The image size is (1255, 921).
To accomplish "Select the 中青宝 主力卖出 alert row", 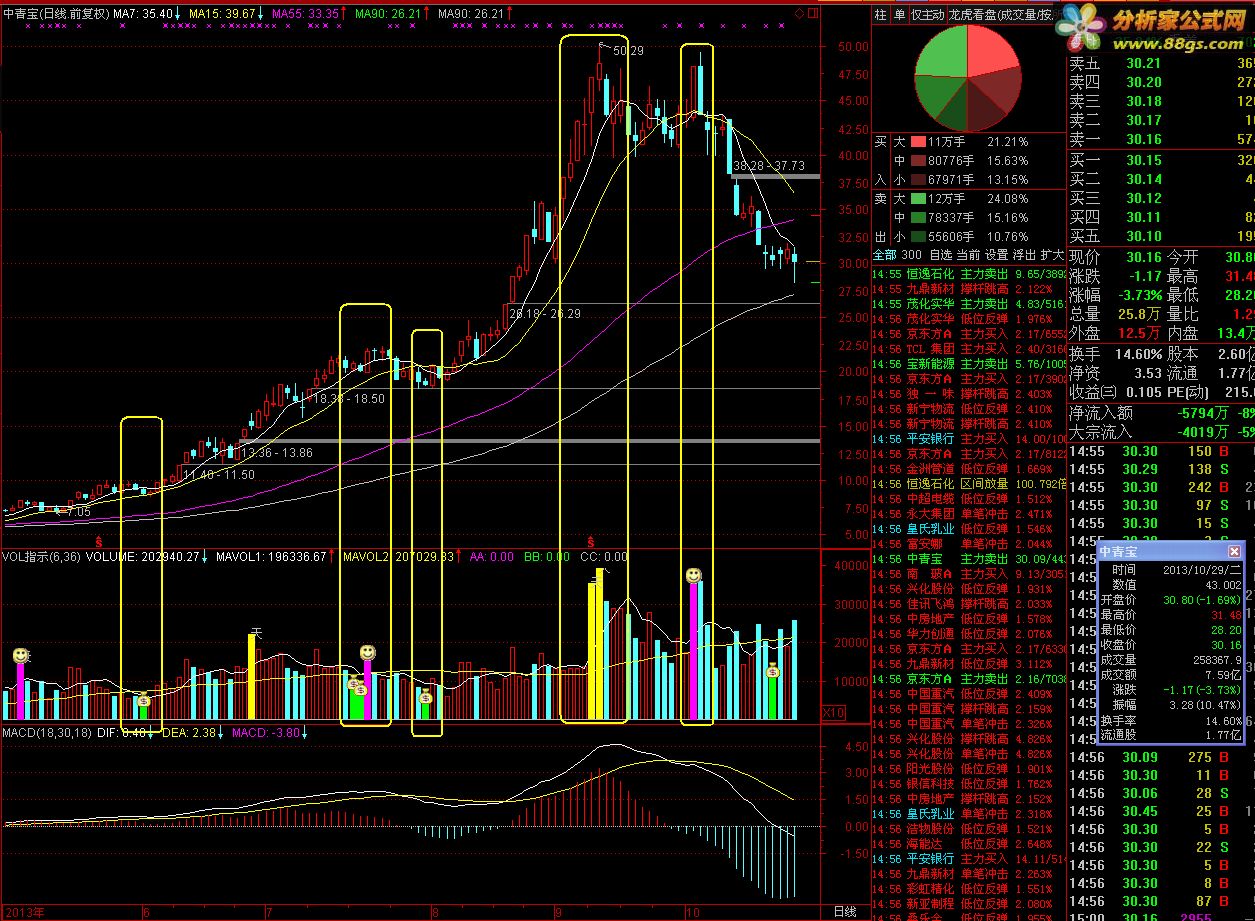I will coord(969,558).
